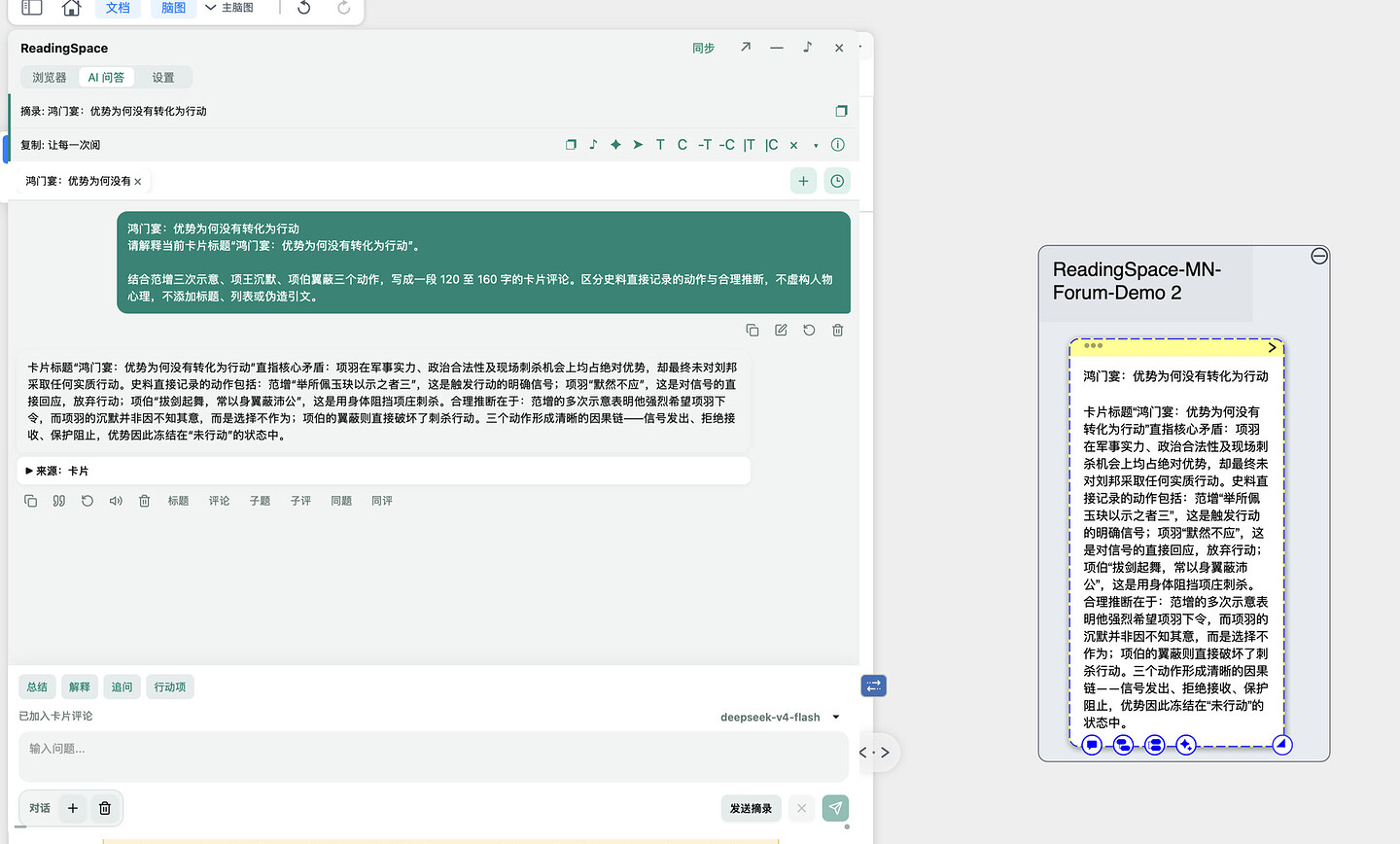Click the four-point sparkle AI icon
This screenshot has height=844, width=1400.
point(615,145)
